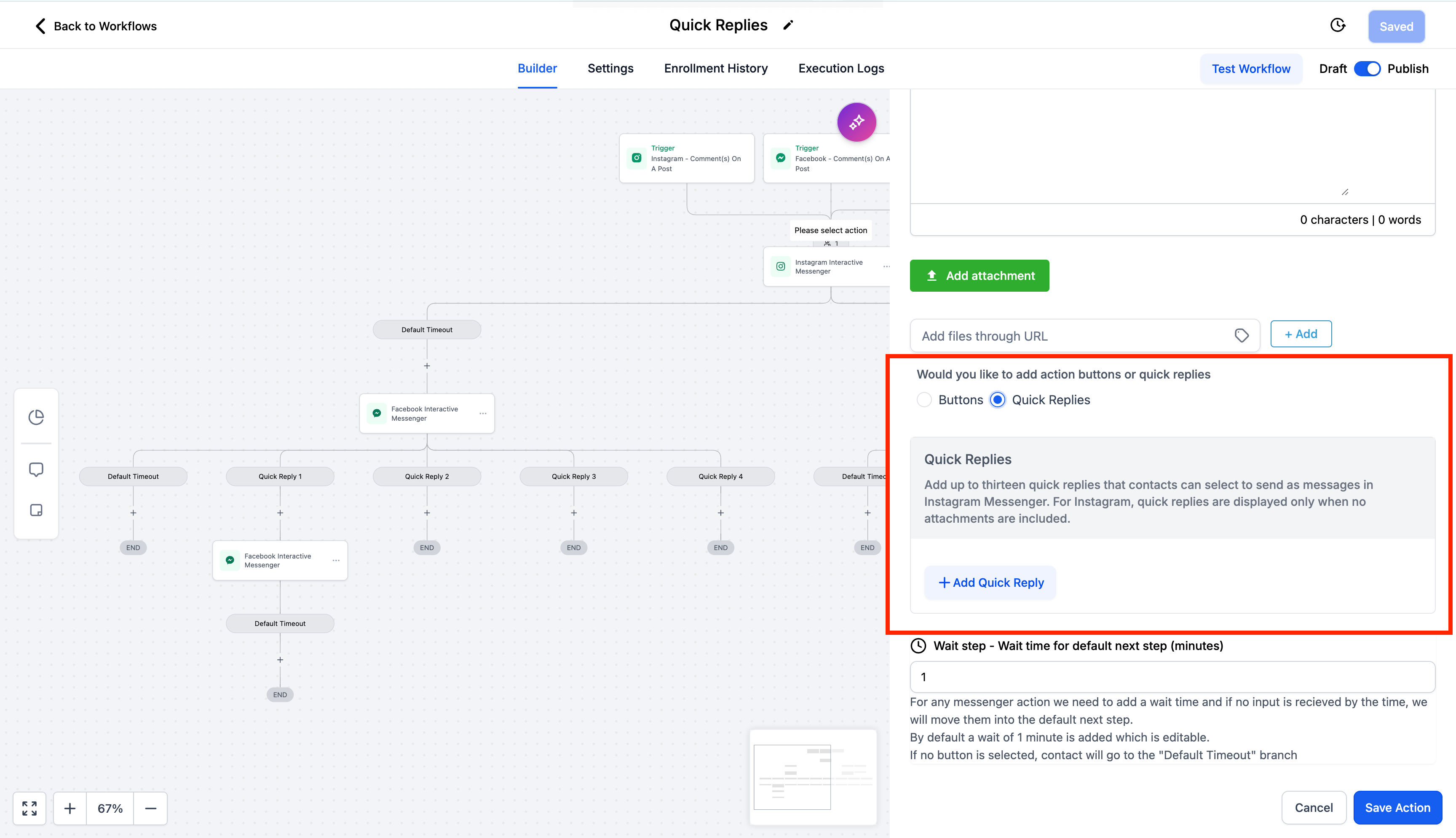This screenshot has height=838, width=1456.
Task: Click back chevron to Workflows
Action: tap(40, 26)
